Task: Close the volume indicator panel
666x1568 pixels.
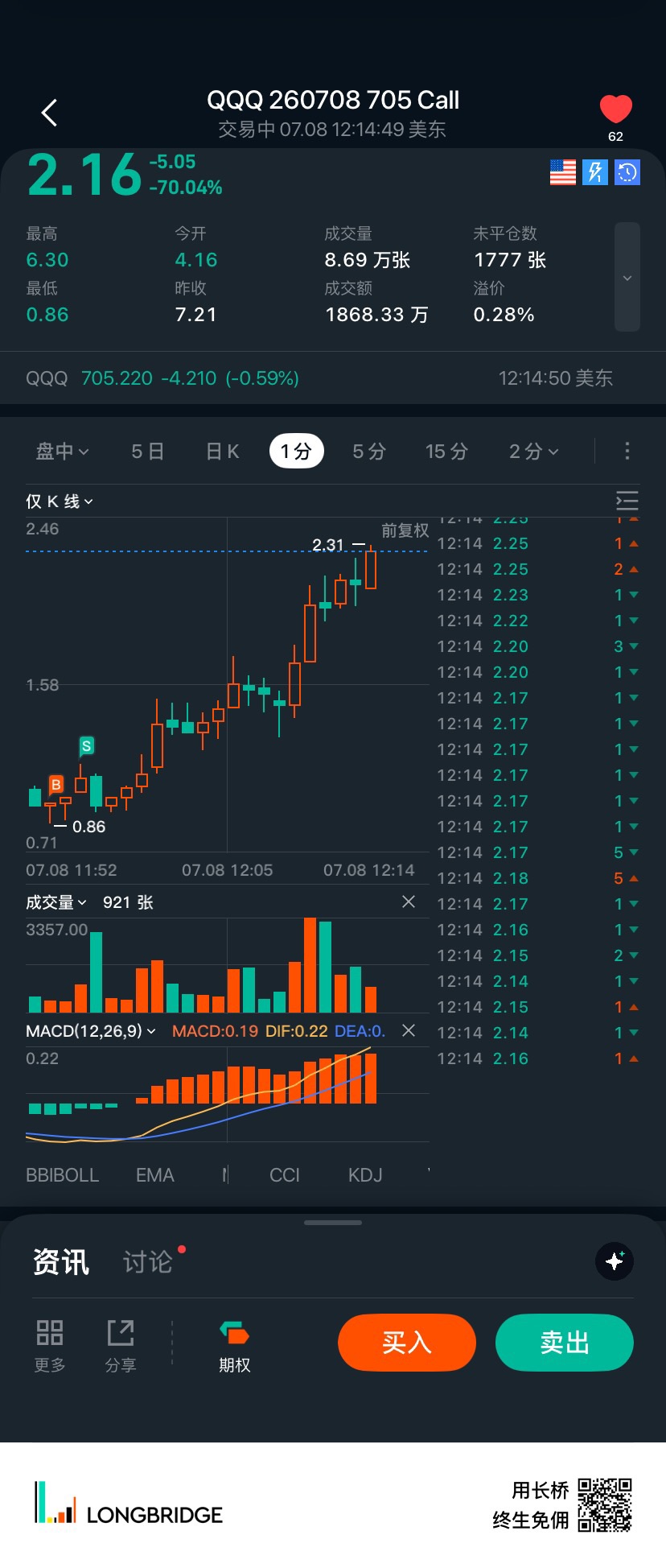Action: [x=409, y=902]
